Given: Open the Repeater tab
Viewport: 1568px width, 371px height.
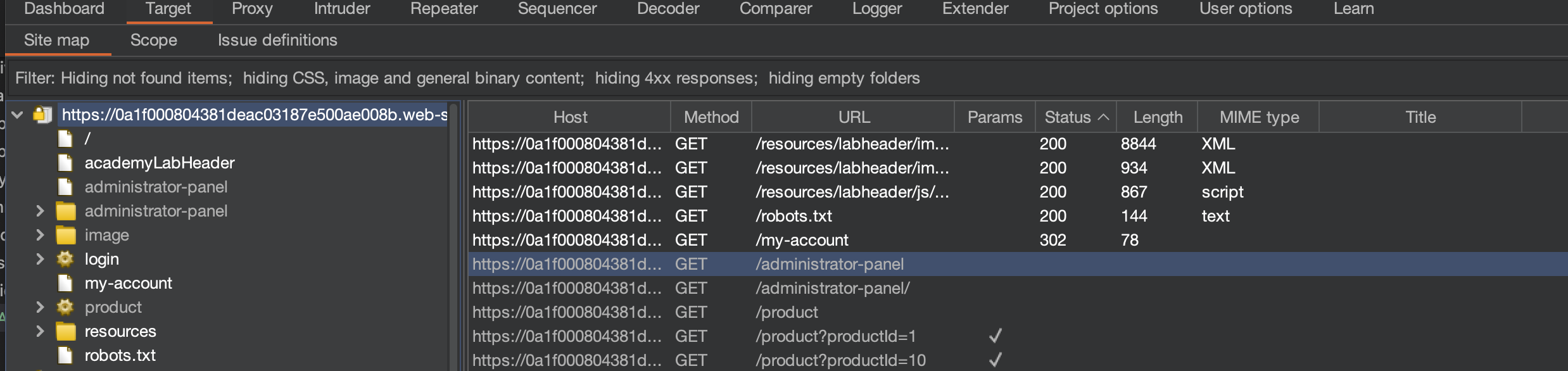Looking at the screenshot, I should click(x=443, y=9).
